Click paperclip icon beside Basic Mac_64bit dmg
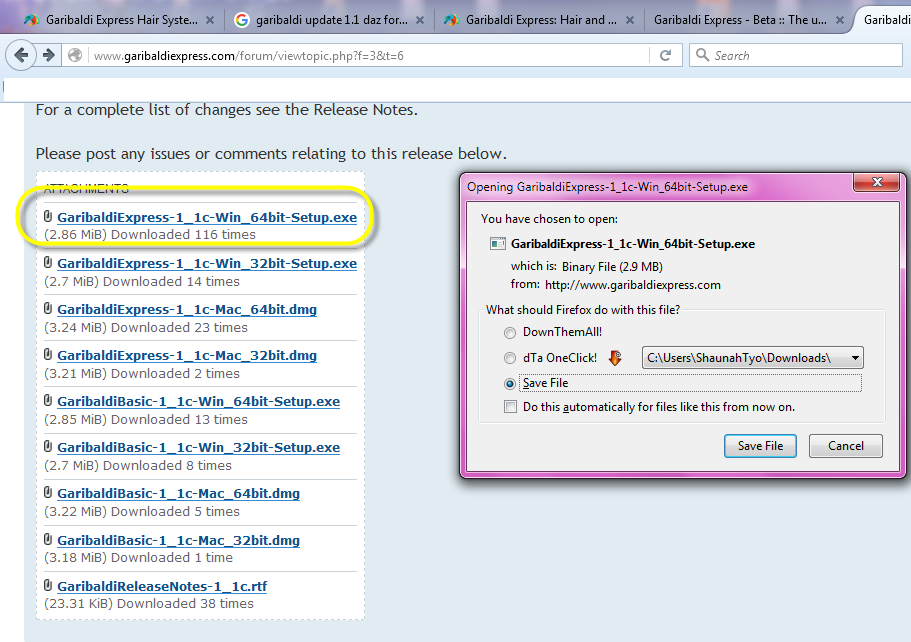This screenshot has width=911, height=642. pyautogui.click(x=48, y=492)
